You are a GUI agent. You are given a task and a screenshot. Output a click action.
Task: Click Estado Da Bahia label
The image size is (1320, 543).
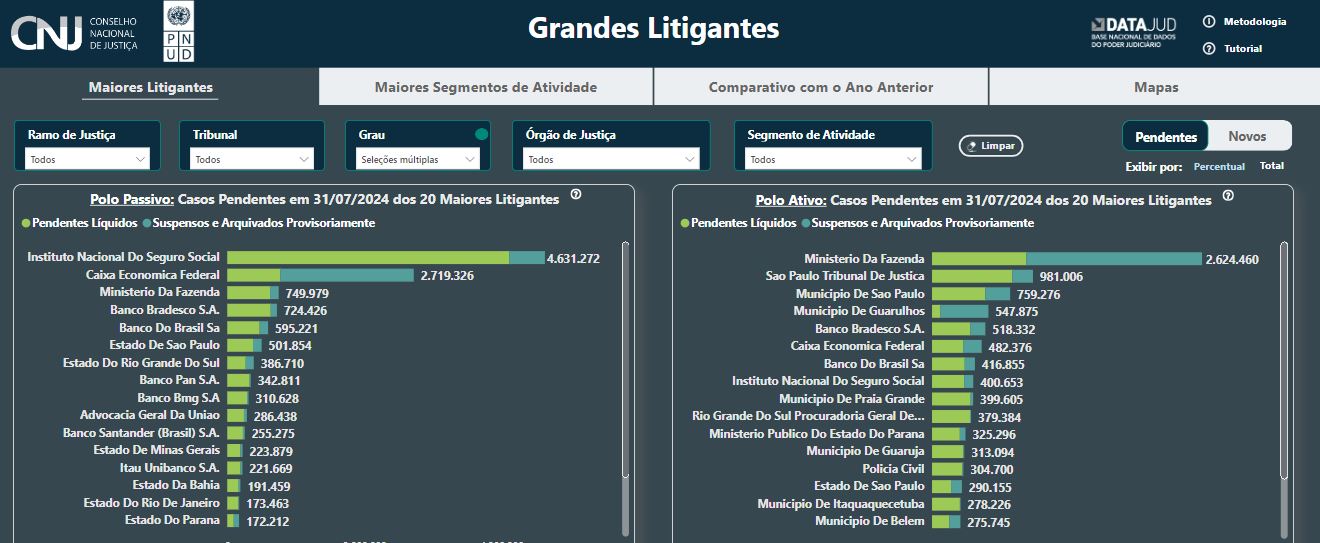[x=176, y=485]
